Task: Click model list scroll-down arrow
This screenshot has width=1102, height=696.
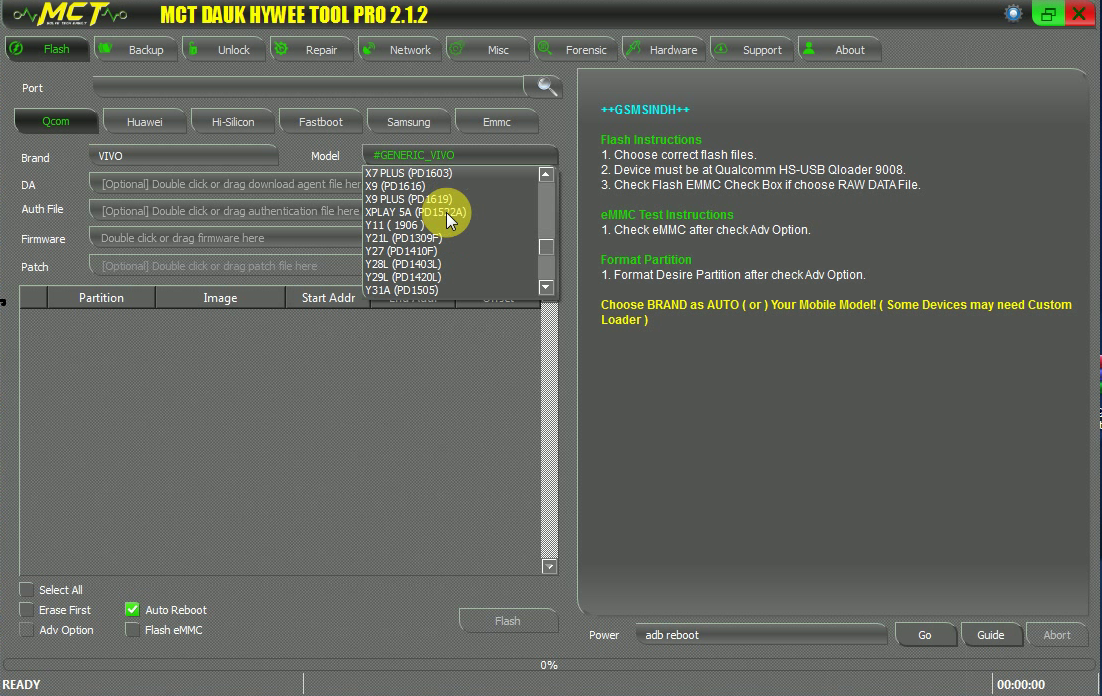Action: 546,287
